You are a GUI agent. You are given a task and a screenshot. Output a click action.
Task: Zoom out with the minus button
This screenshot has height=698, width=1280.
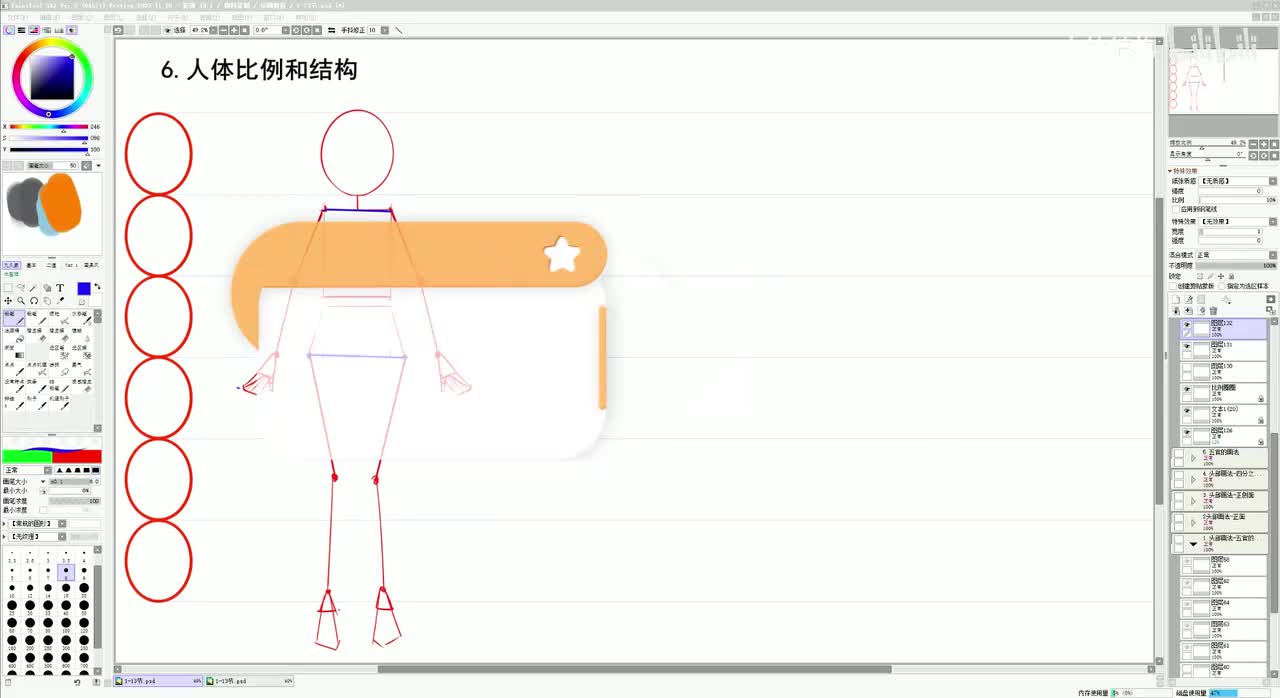point(224,30)
